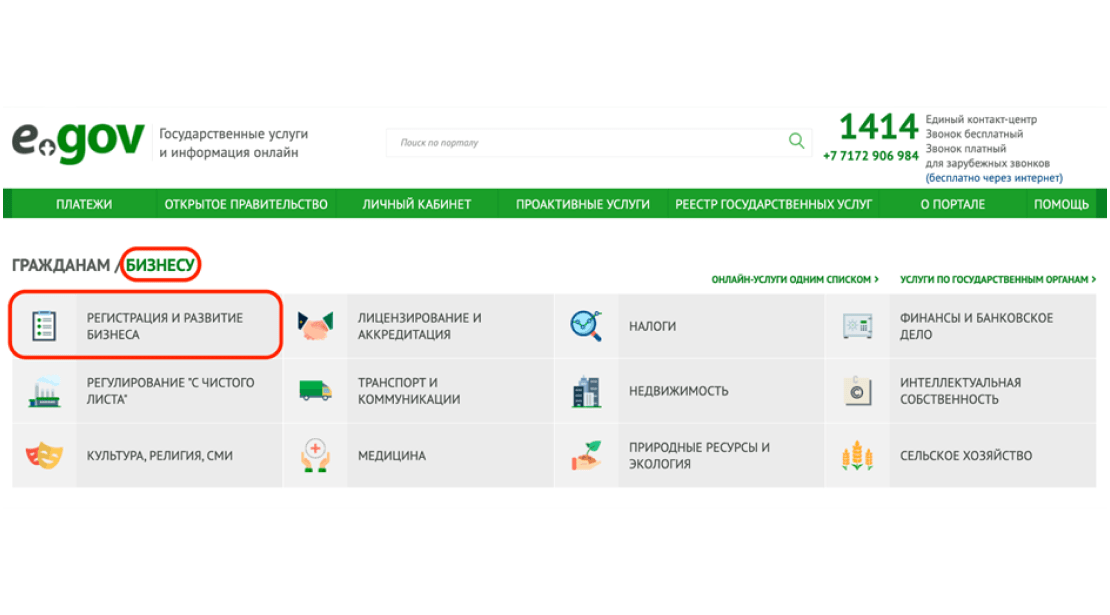Click 'бесплатно через интернет' link
Screen dimensions: 1110x615
point(994,178)
